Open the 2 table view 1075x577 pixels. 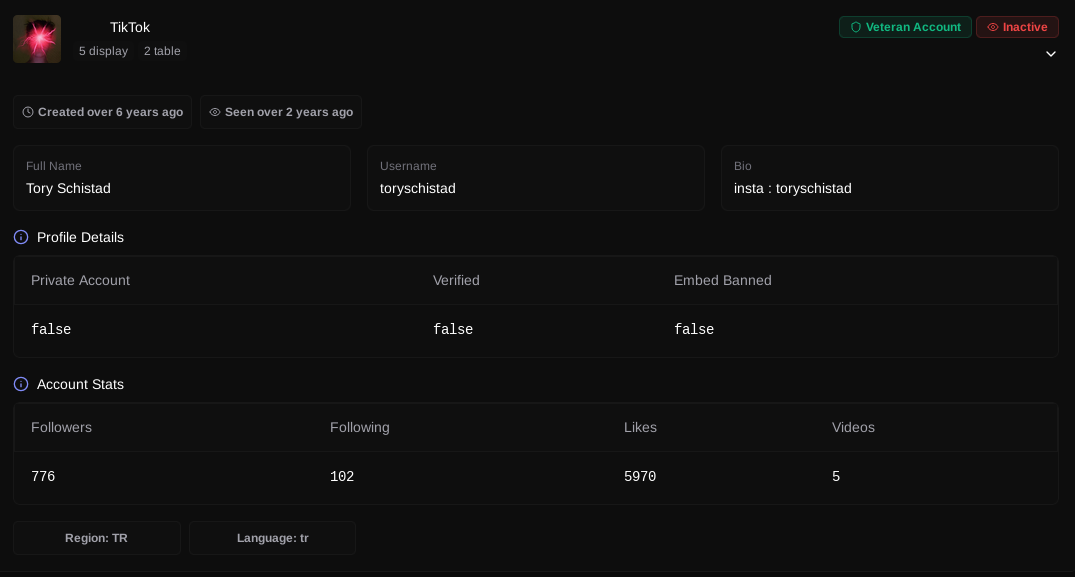click(x=162, y=51)
